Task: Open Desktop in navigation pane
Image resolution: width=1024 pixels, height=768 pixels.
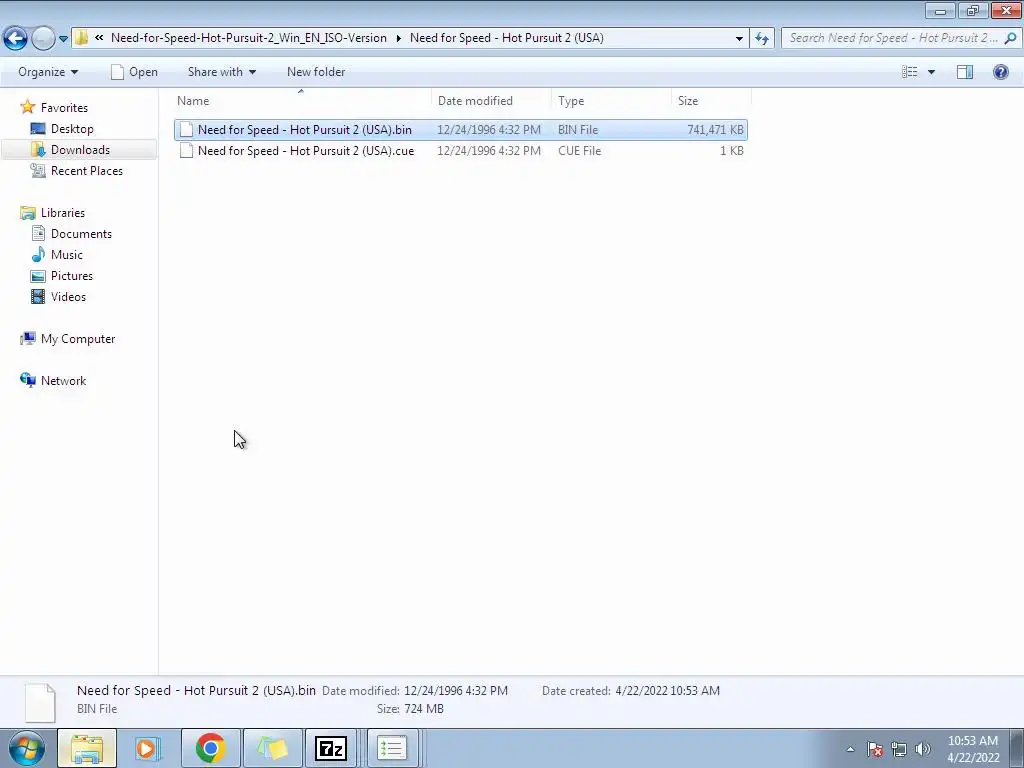Action: pyautogui.click(x=72, y=129)
